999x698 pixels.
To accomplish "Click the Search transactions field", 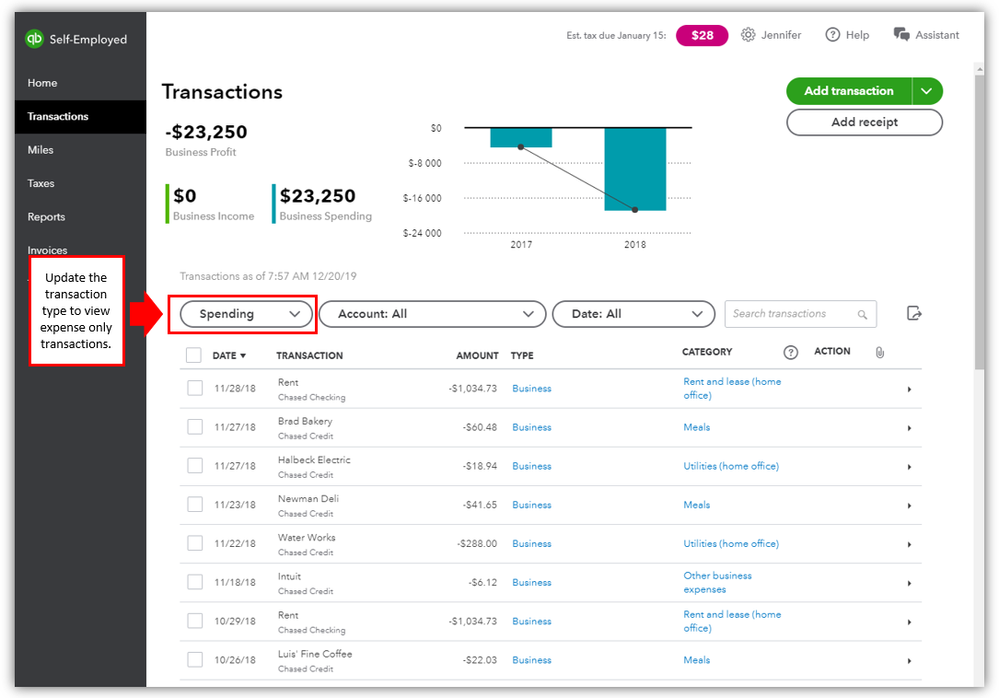I will pyautogui.click(x=790, y=314).
